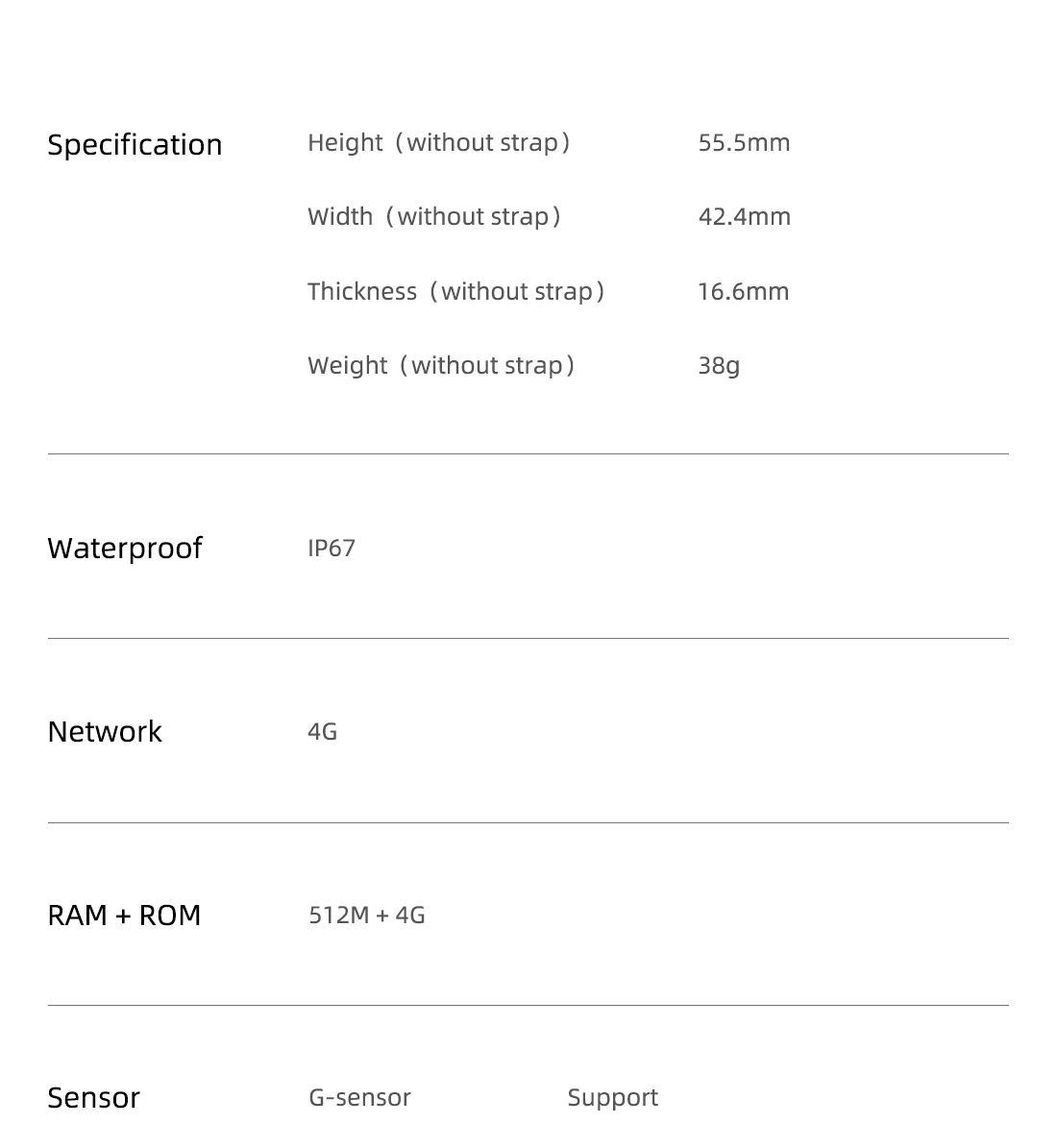
Task: Click the Sensor section heading
Action: pos(94,1098)
